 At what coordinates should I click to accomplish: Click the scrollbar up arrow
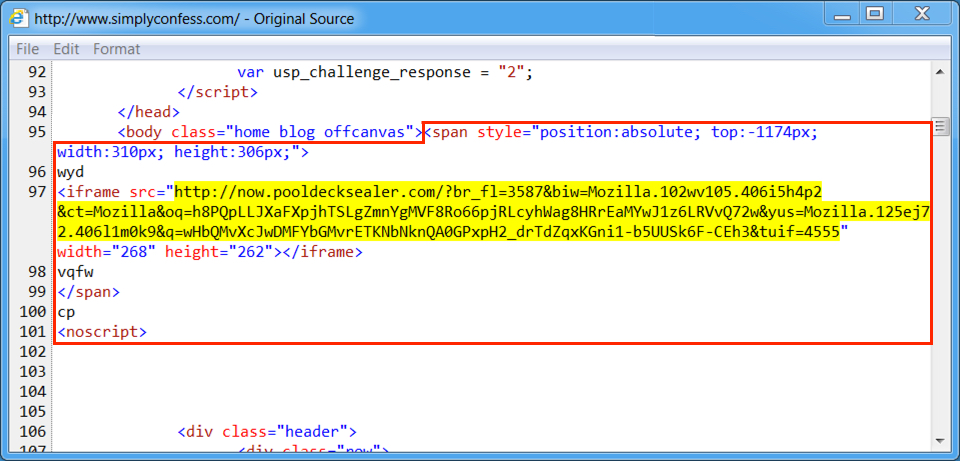click(x=940, y=73)
